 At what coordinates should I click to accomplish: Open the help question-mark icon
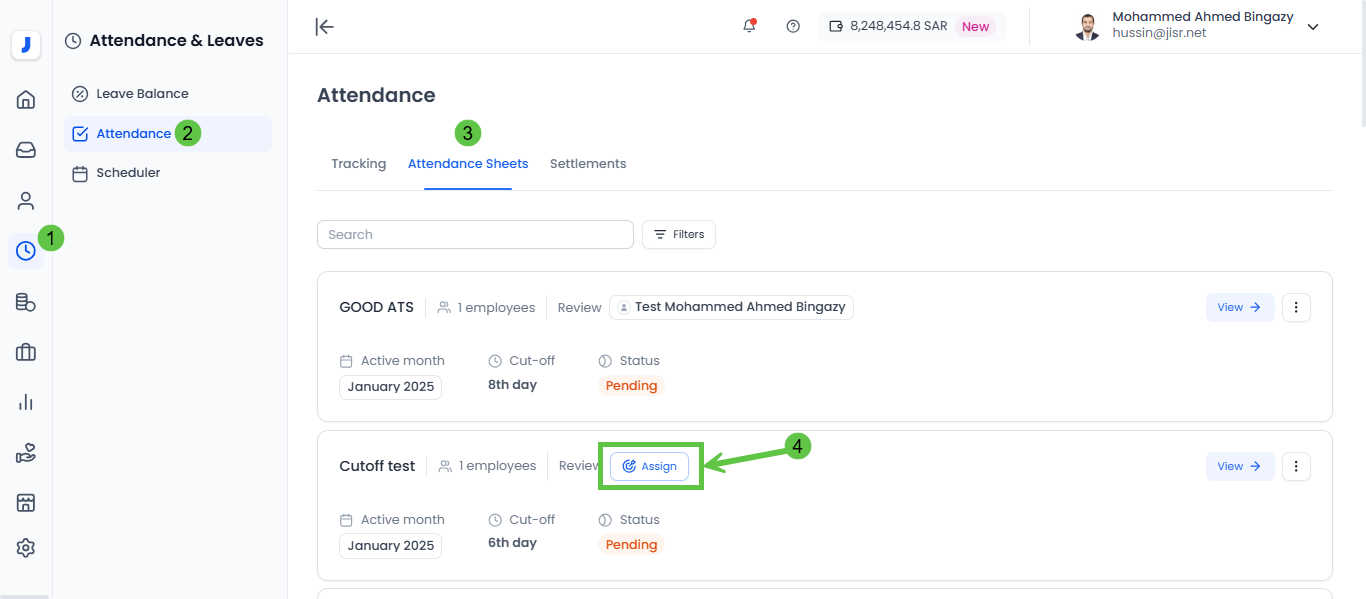point(793,26)
